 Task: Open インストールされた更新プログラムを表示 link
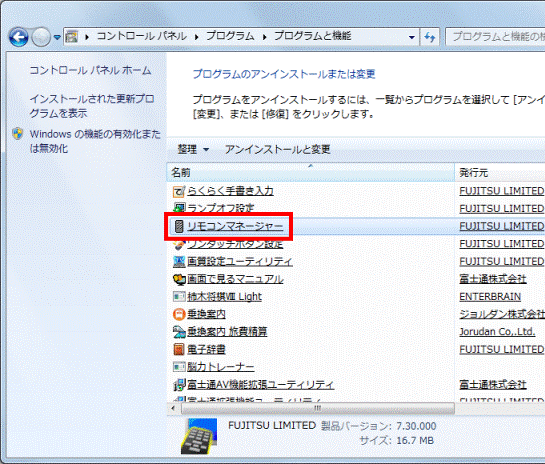pos(92,106)
